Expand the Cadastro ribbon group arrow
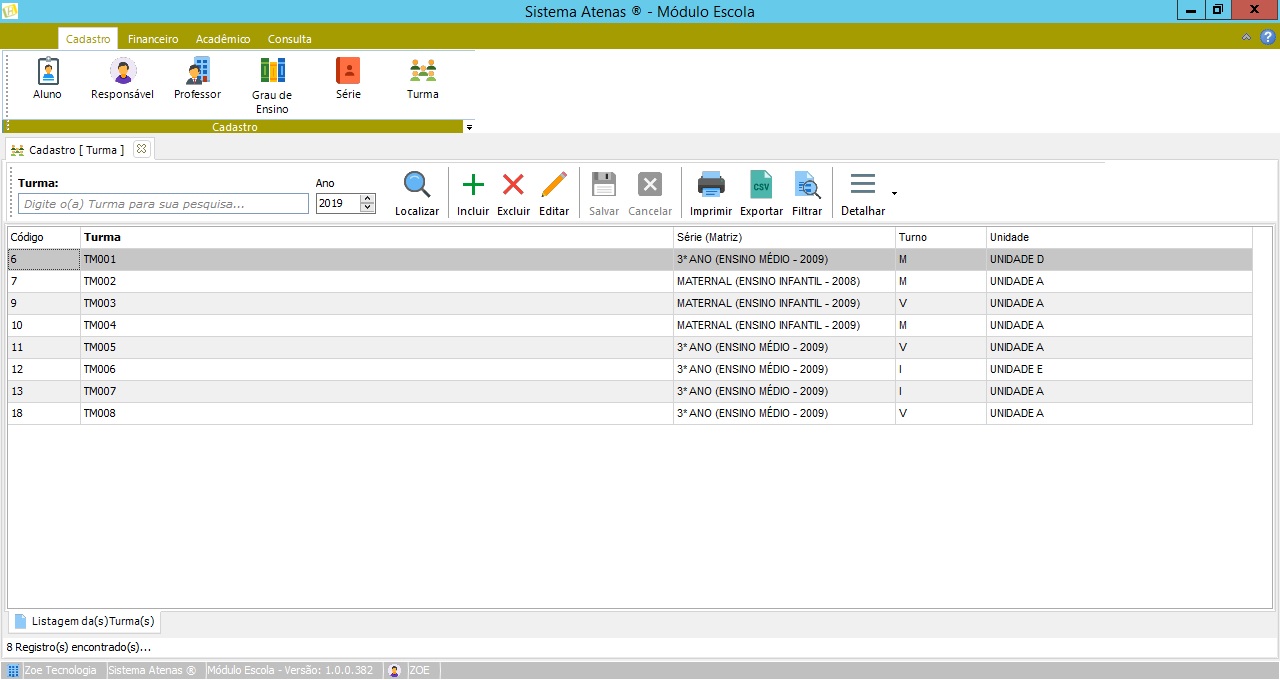 pos(469,127)
